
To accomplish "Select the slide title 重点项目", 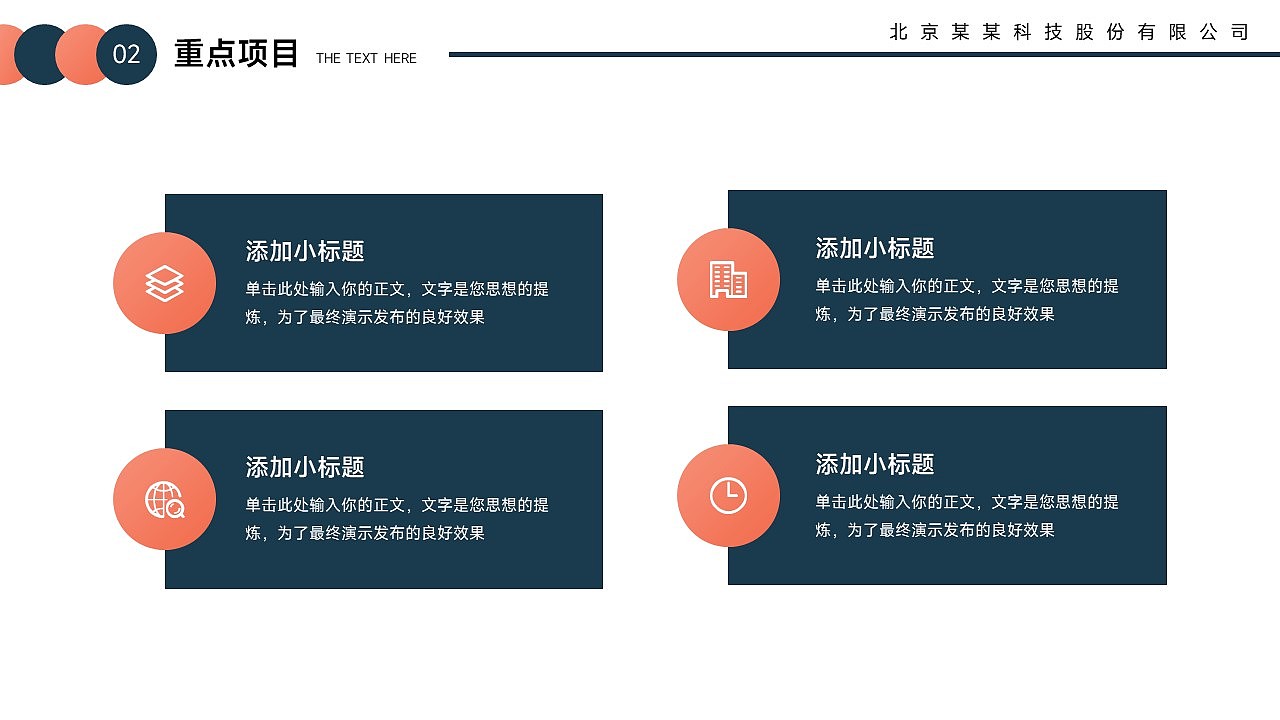I will point(237,52).
